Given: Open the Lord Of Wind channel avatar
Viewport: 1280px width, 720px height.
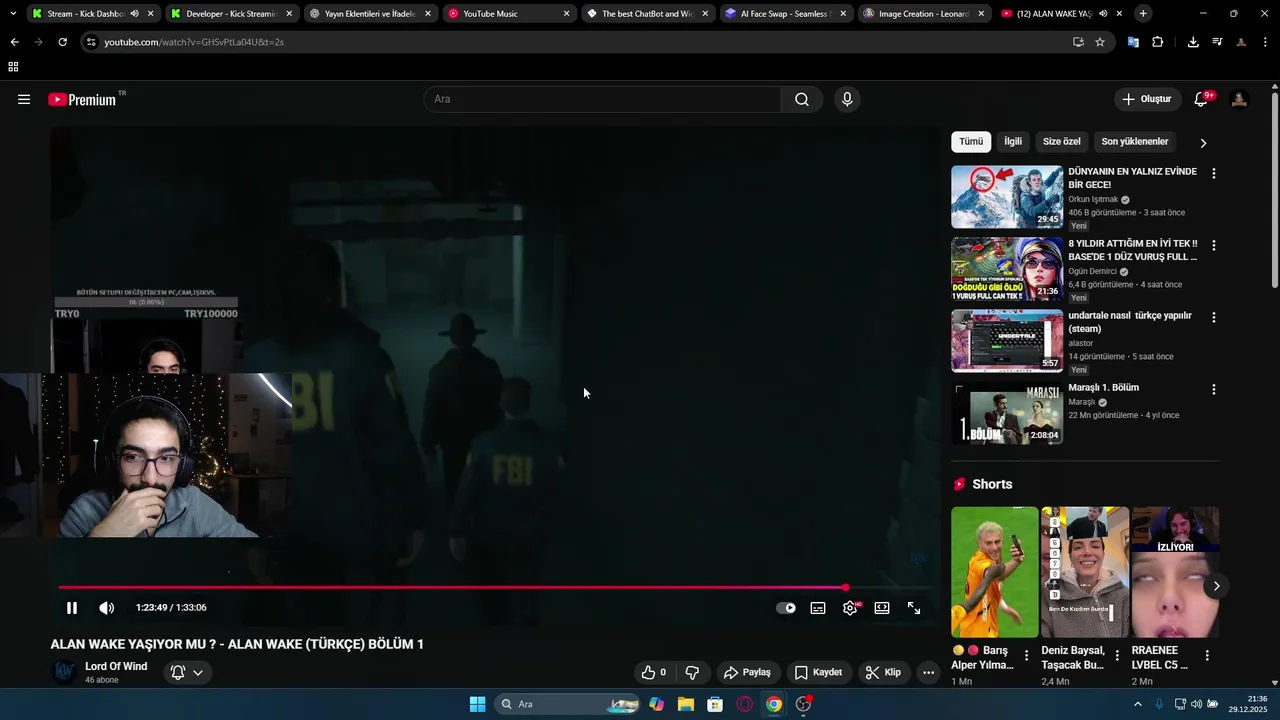Looking at the screenshot, I should 64,672.
